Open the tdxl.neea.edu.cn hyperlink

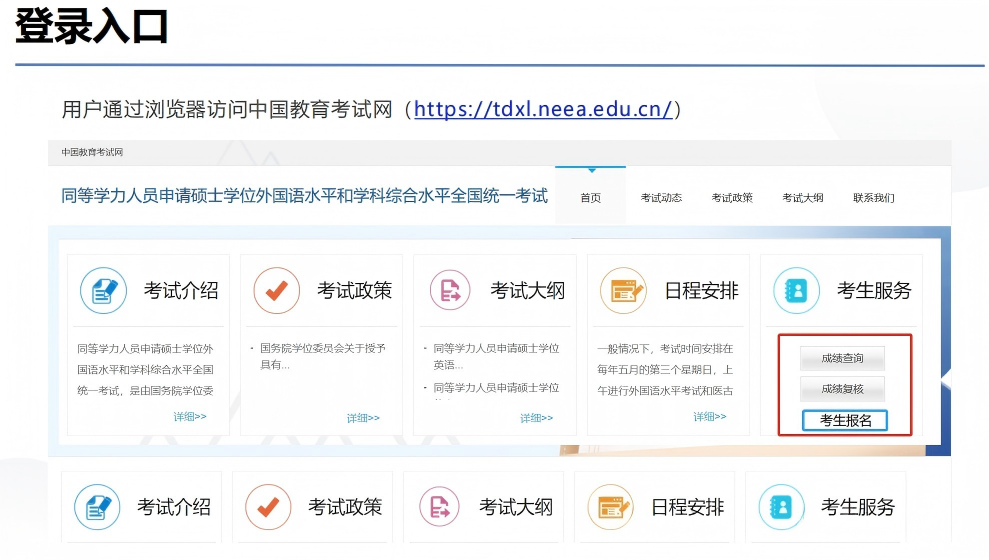click(542, 109)
